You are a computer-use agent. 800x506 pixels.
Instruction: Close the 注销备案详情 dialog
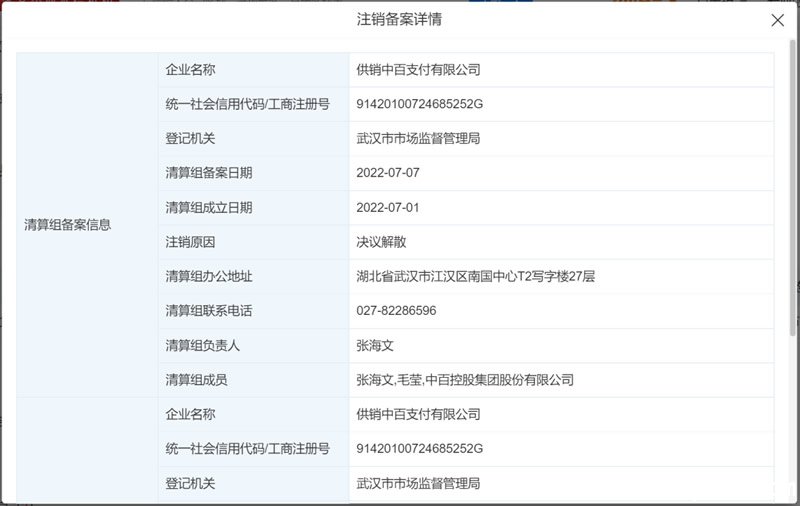(778, 20)
